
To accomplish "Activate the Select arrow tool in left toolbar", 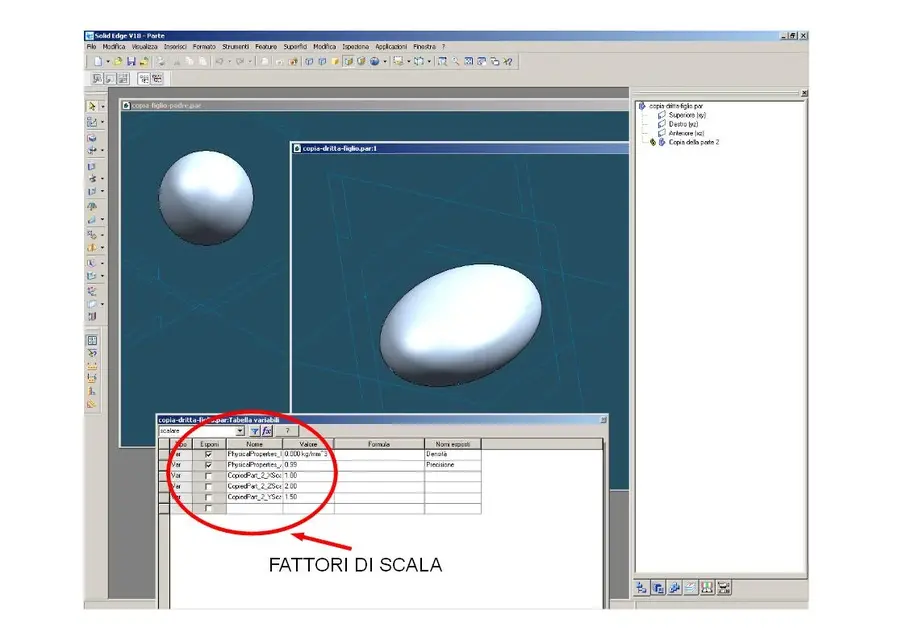I will (x=92, y=107).
